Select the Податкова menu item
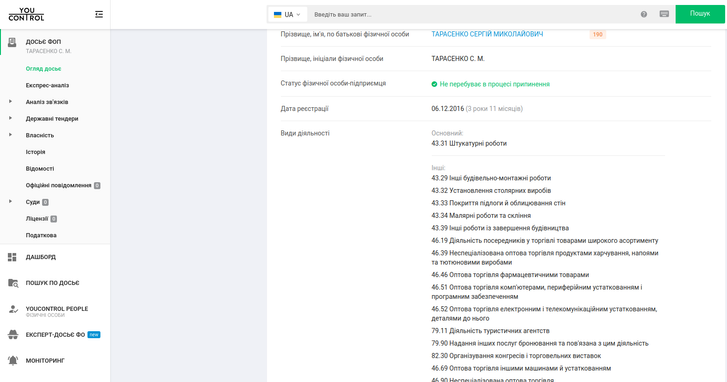727x382 pixels. [x=41, y=236]
